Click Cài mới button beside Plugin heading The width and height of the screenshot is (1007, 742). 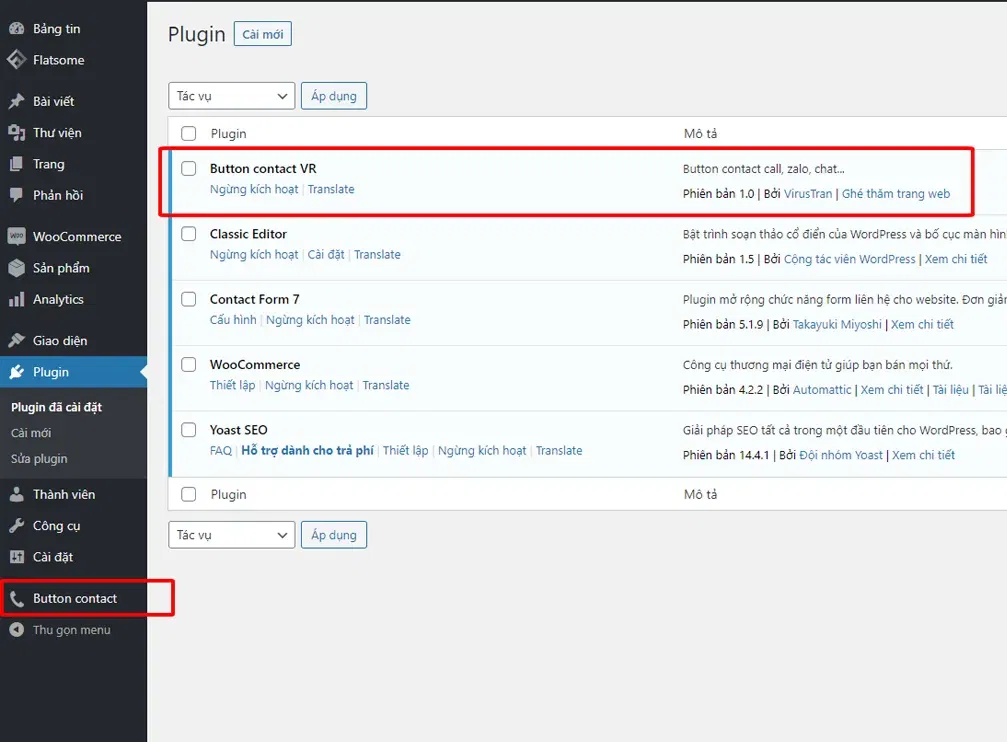click(x=263, y=34)
